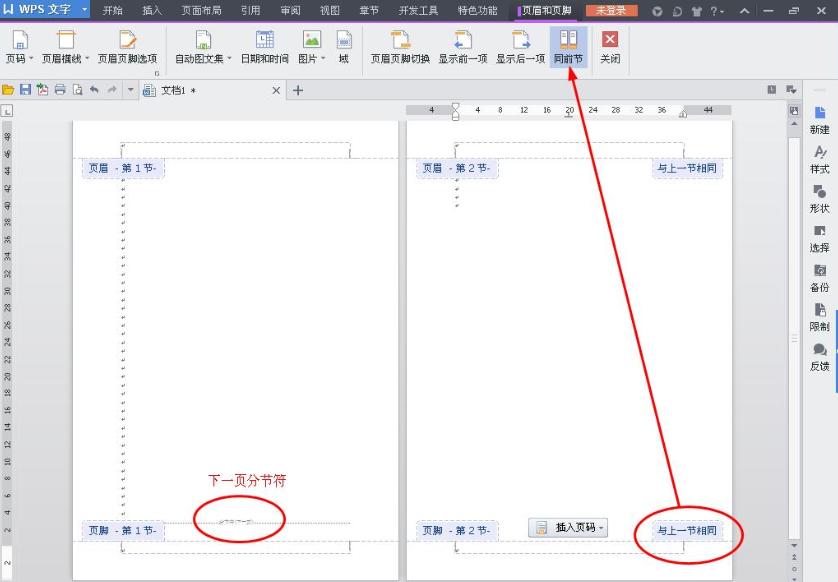Toggle 同前节 link to previous section
The width and height of the screenshot is (838, 582).
(567, 41)
